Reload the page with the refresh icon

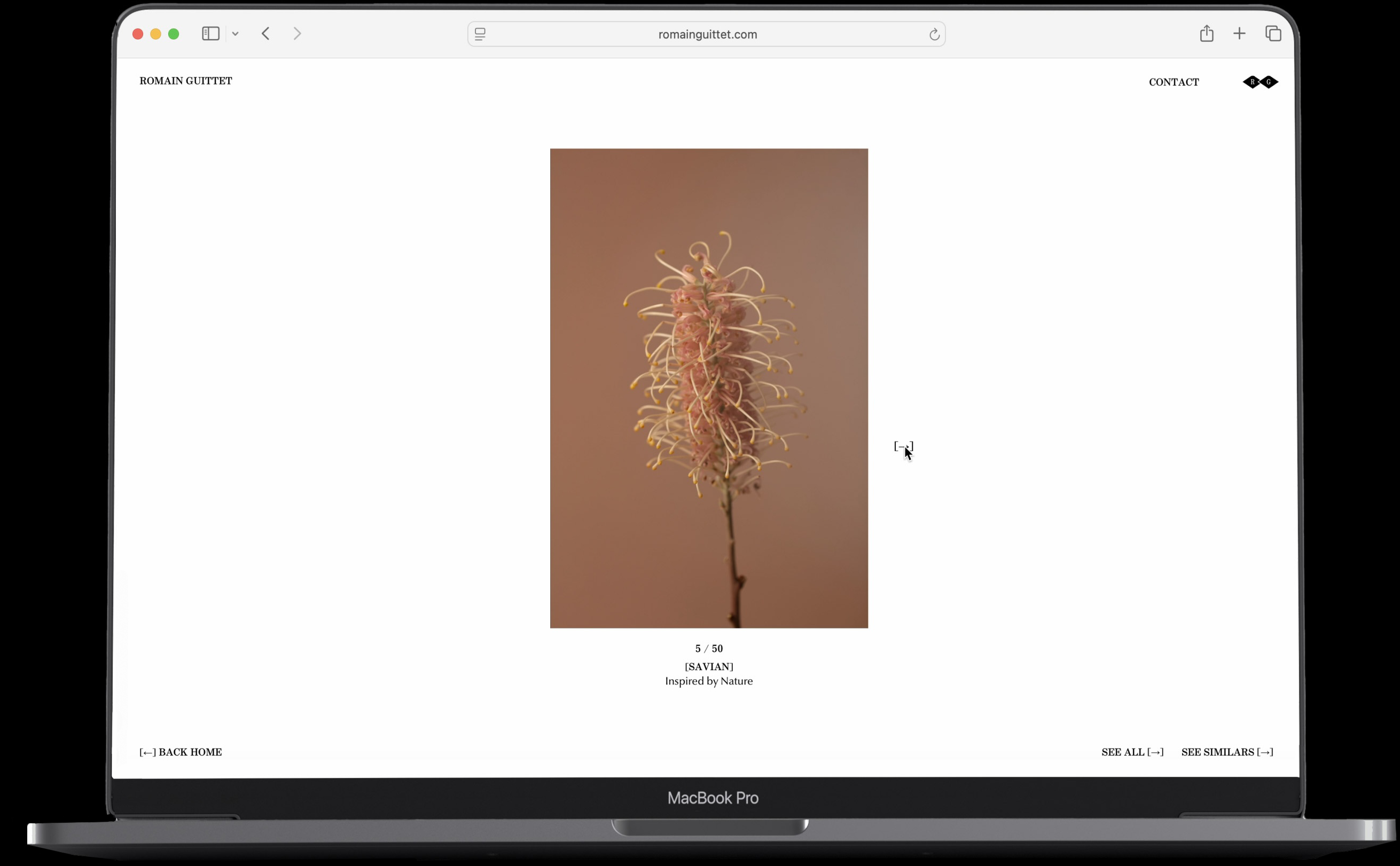pos(934,34)
